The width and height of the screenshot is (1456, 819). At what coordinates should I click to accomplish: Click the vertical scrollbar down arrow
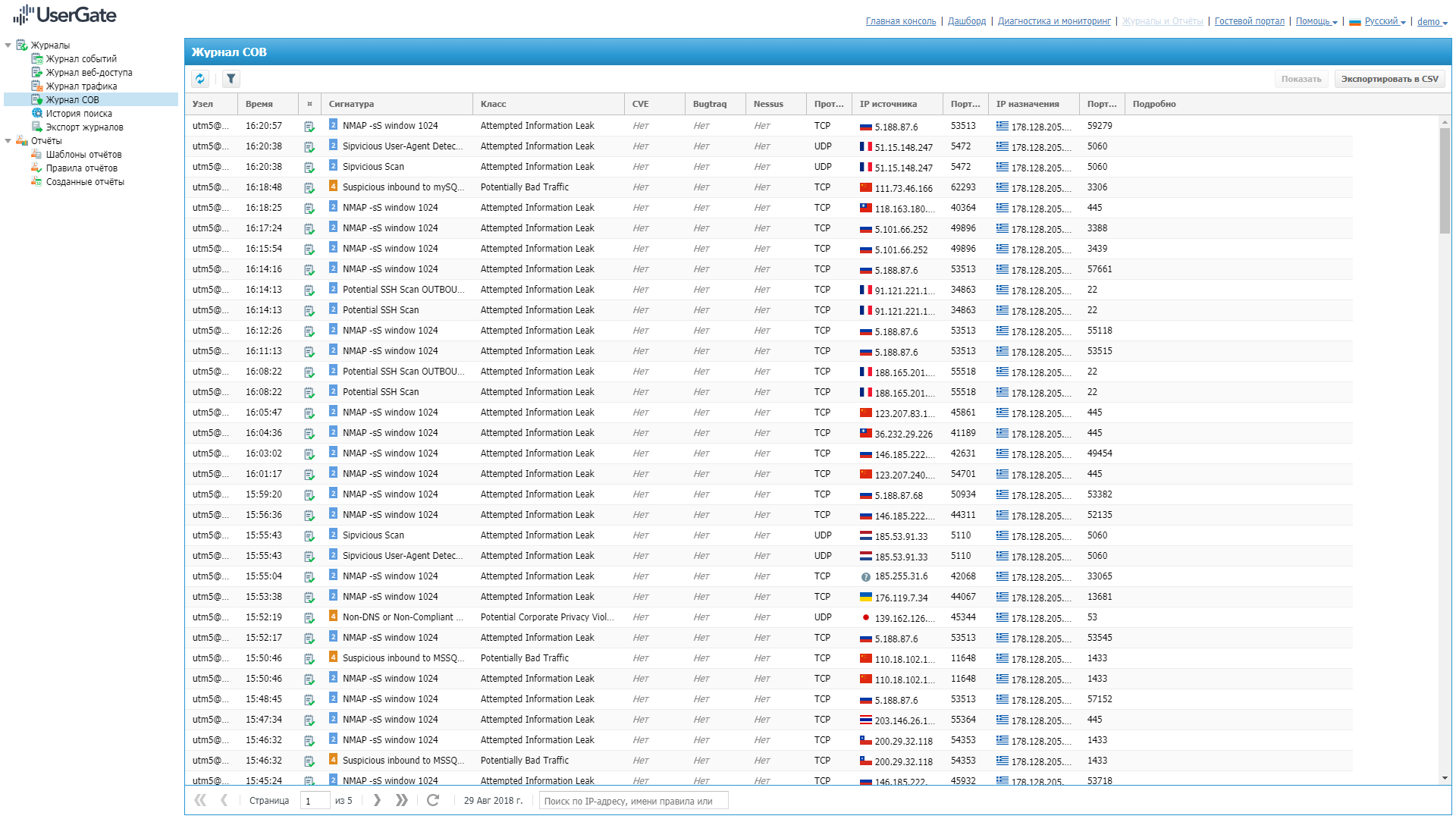click(x=1445, y=778)
